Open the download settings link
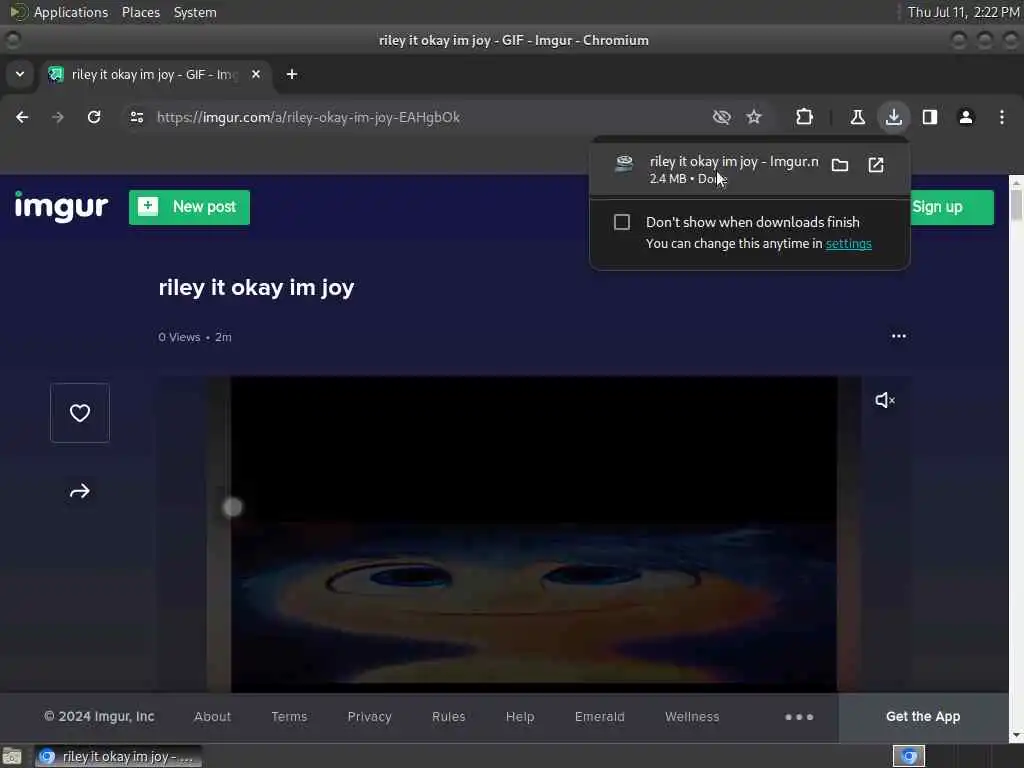 point(848,244)
